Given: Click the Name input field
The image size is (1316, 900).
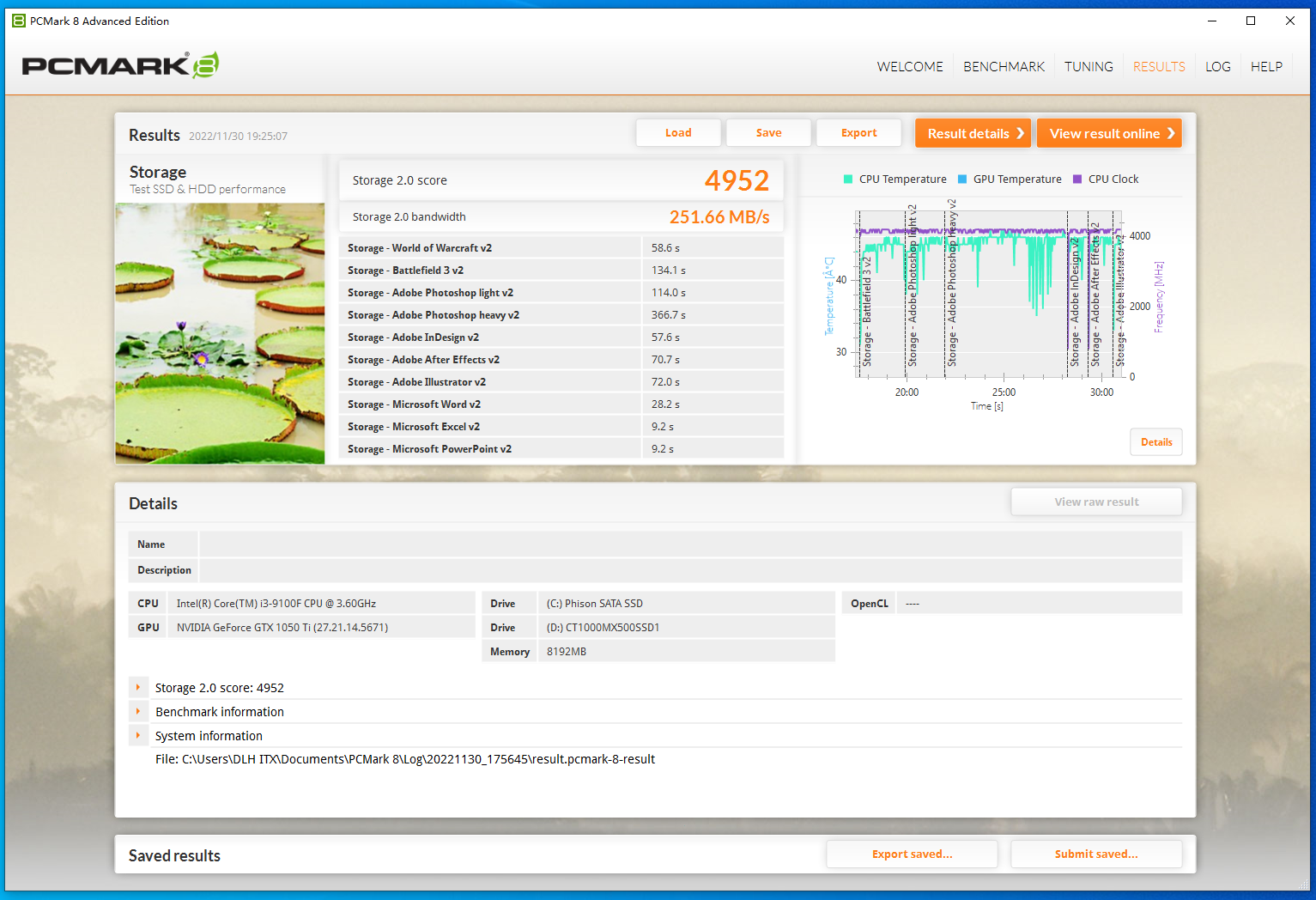Looking at the screenshot, I should [690, 544].
